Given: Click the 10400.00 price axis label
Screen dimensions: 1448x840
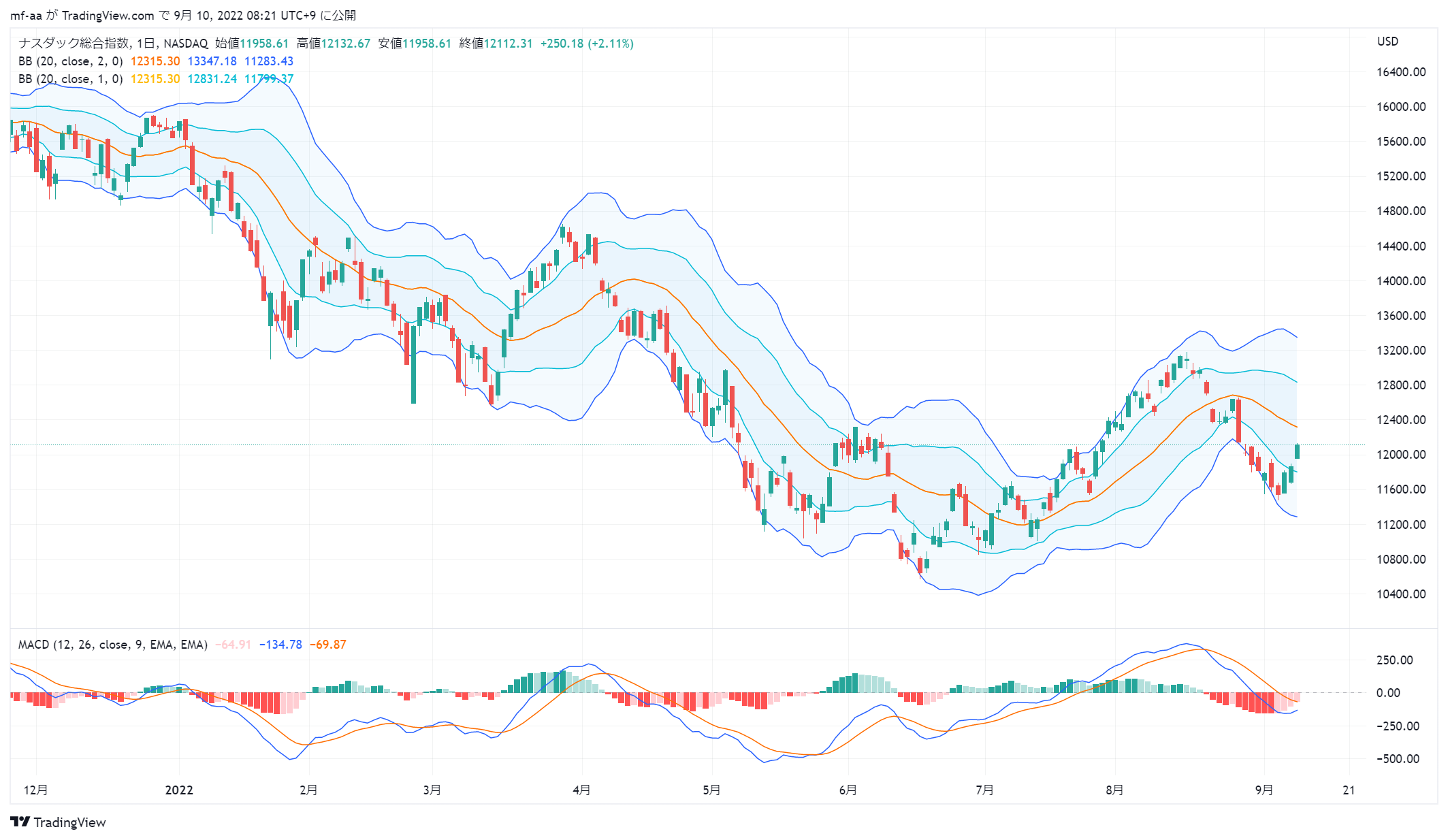Looking at the screenshot, I should pyautogui.click(x=1401, y=594).
